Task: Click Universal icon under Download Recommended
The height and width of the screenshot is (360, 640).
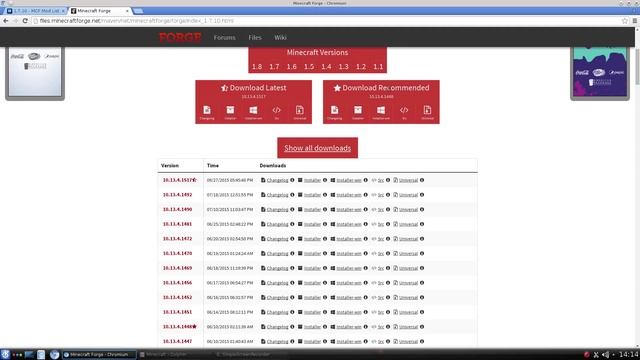Action: pos(427,111)
